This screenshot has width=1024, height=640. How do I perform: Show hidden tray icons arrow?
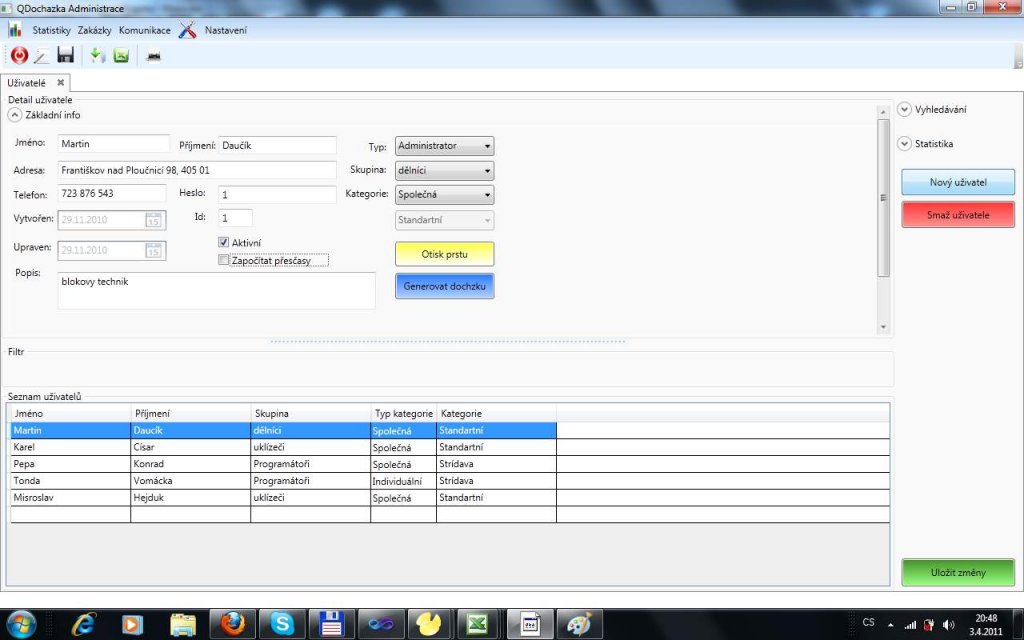(x=890, y=624)
